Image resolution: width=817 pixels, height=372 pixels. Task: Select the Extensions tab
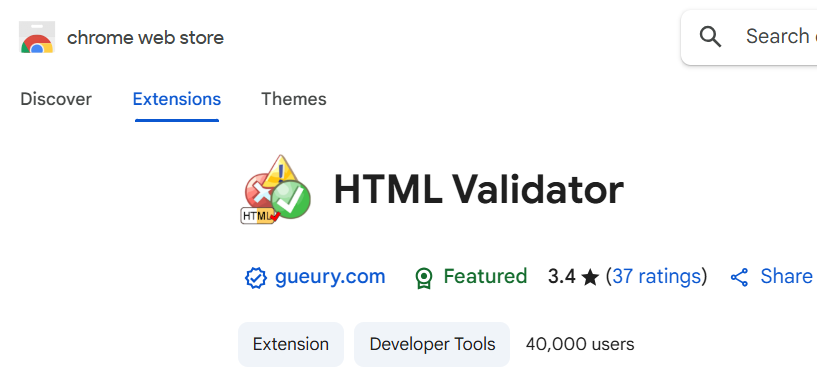pos(177,99)
